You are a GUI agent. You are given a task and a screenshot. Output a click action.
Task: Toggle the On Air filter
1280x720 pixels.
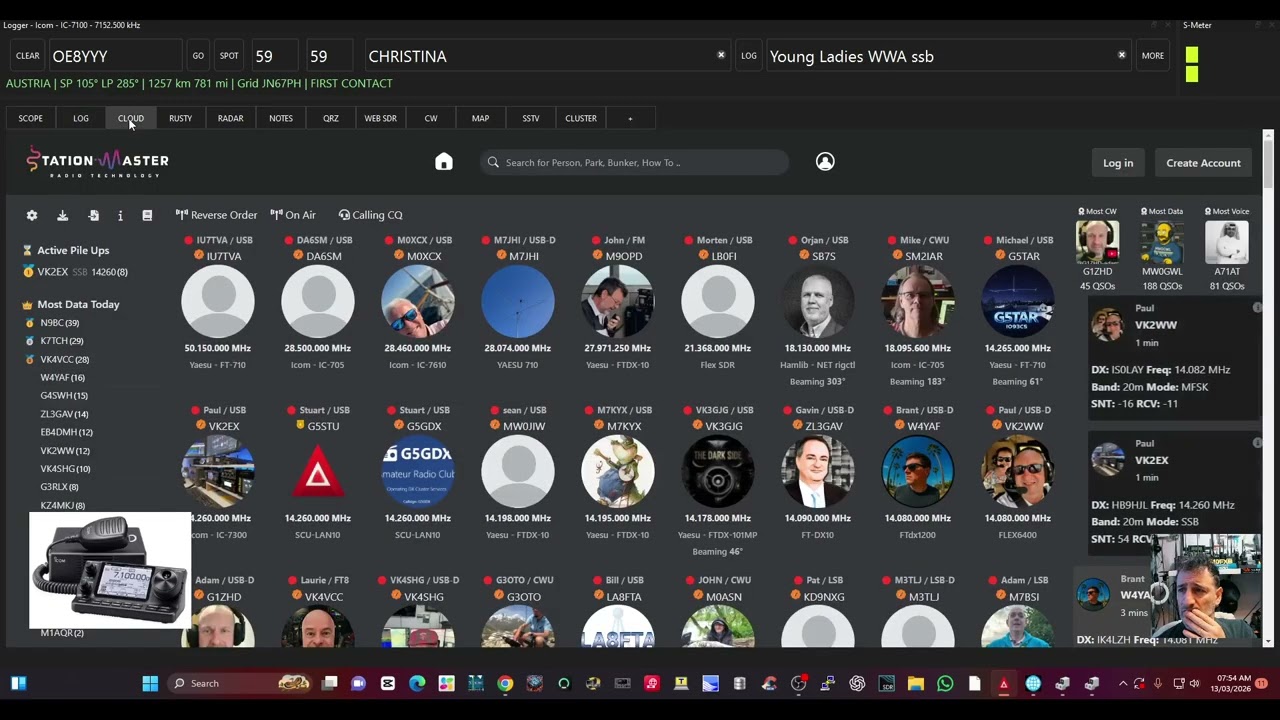[293, 215]
